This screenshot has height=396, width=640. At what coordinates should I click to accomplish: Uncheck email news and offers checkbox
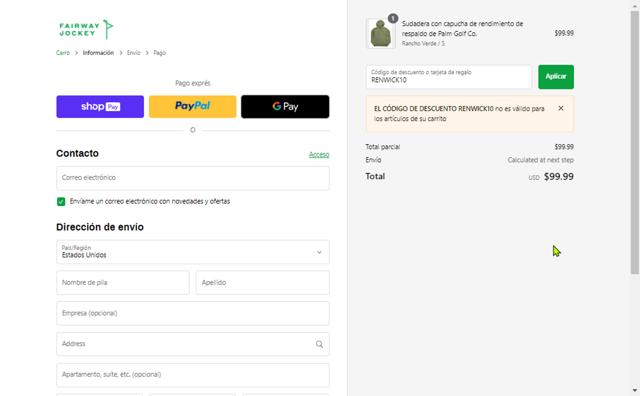tap(61, 202)
